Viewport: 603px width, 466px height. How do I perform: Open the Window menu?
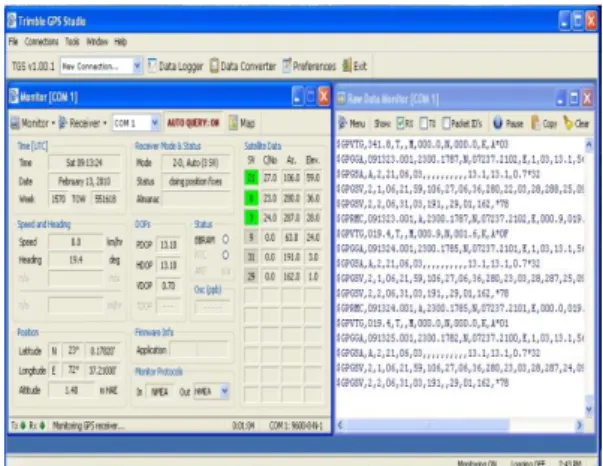coord(97,42)
